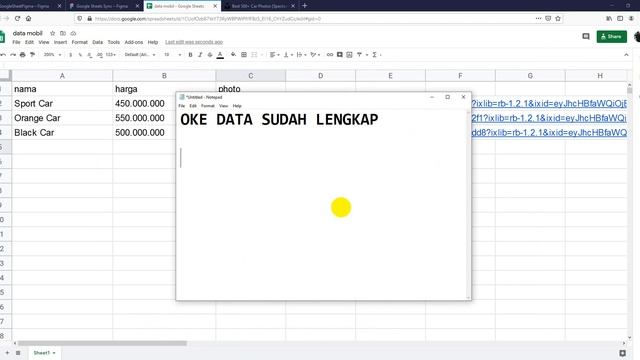640x360 pixels.
Task: Open text rotation dropdown
Action: tap(315, 55)
